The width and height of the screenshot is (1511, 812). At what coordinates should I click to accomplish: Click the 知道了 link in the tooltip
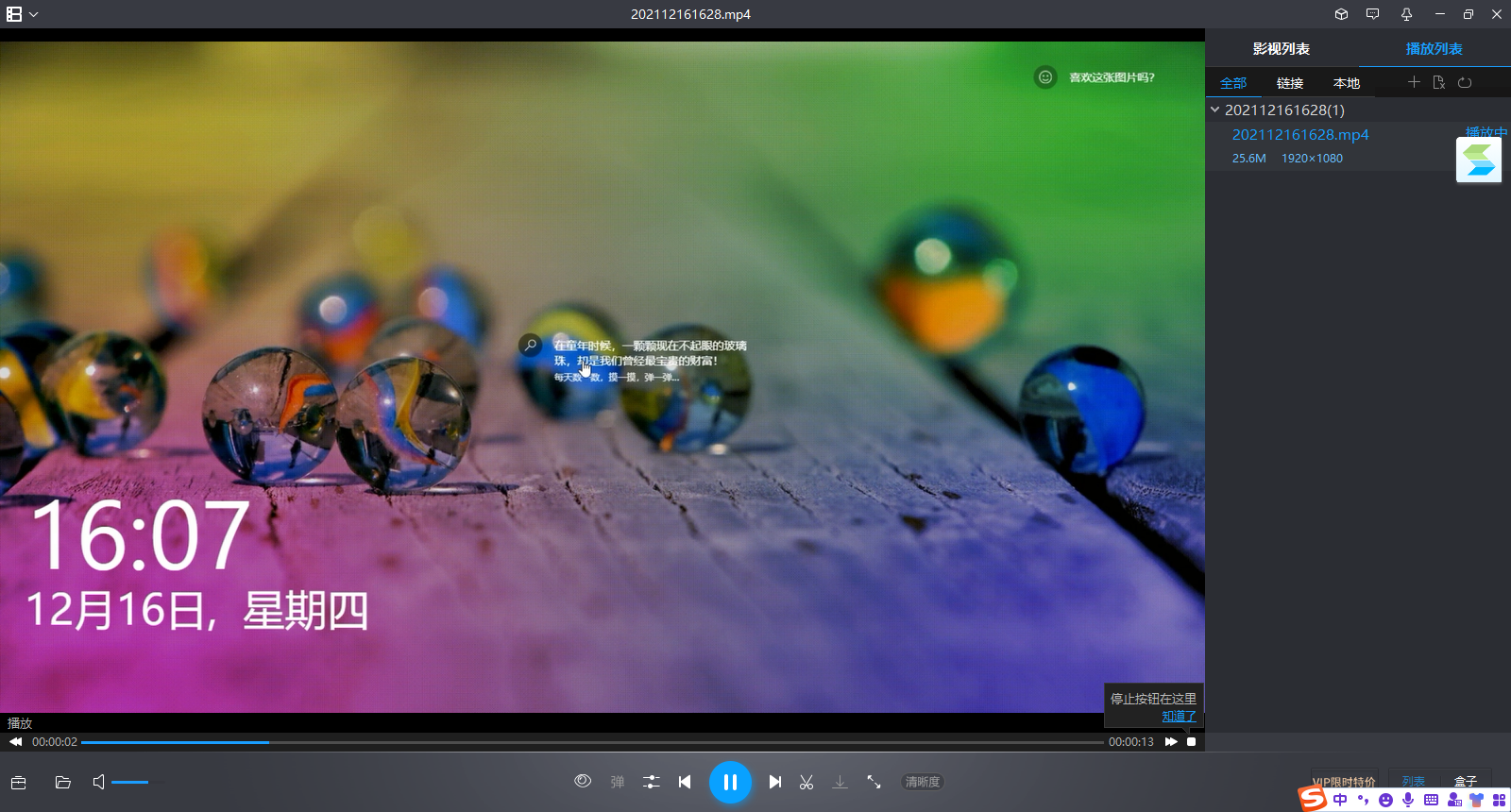[1179, 716]
